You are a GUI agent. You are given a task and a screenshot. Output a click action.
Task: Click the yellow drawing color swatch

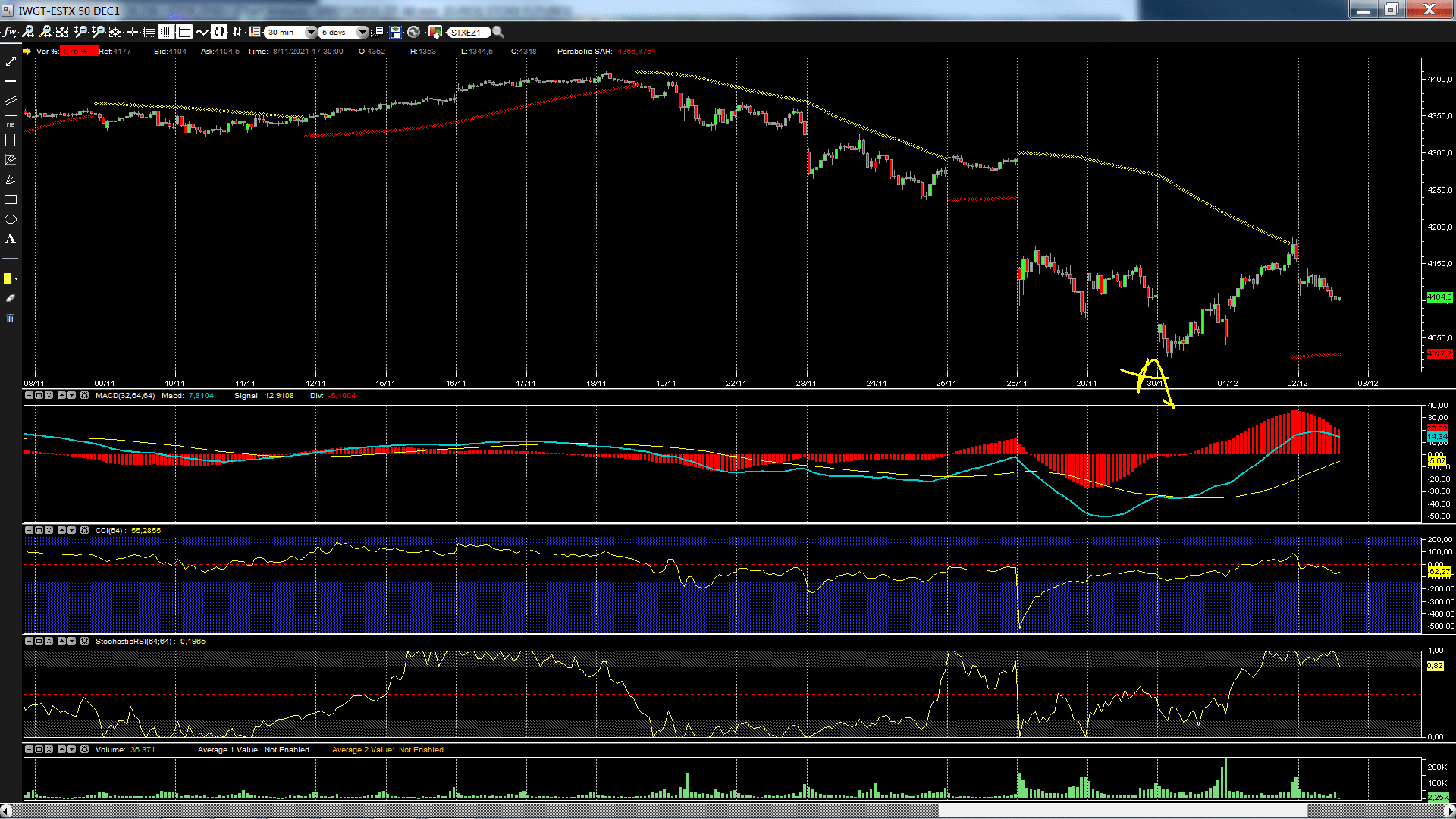click(x=8, y=278)
